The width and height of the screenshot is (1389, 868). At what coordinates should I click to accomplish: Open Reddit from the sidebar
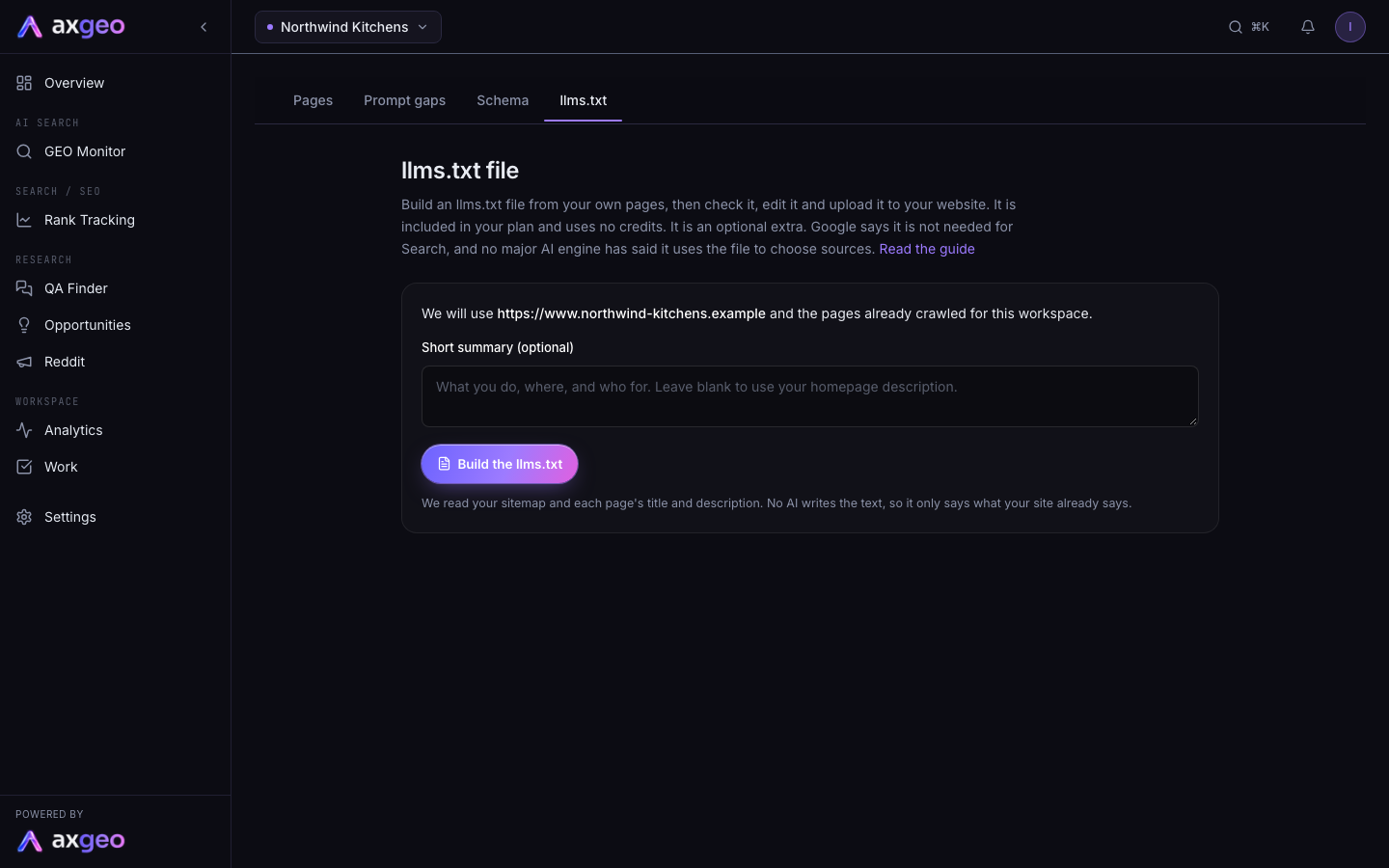(116, 362)
